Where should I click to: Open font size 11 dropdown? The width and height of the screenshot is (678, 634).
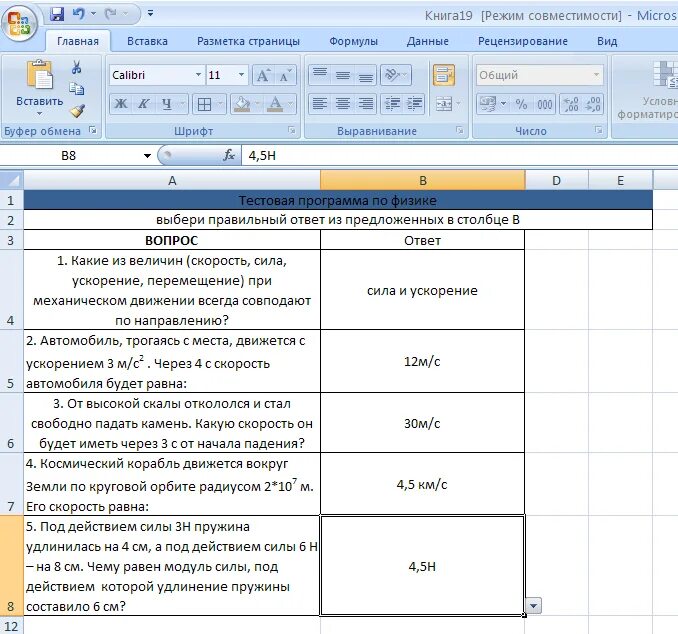click(241, 75)
